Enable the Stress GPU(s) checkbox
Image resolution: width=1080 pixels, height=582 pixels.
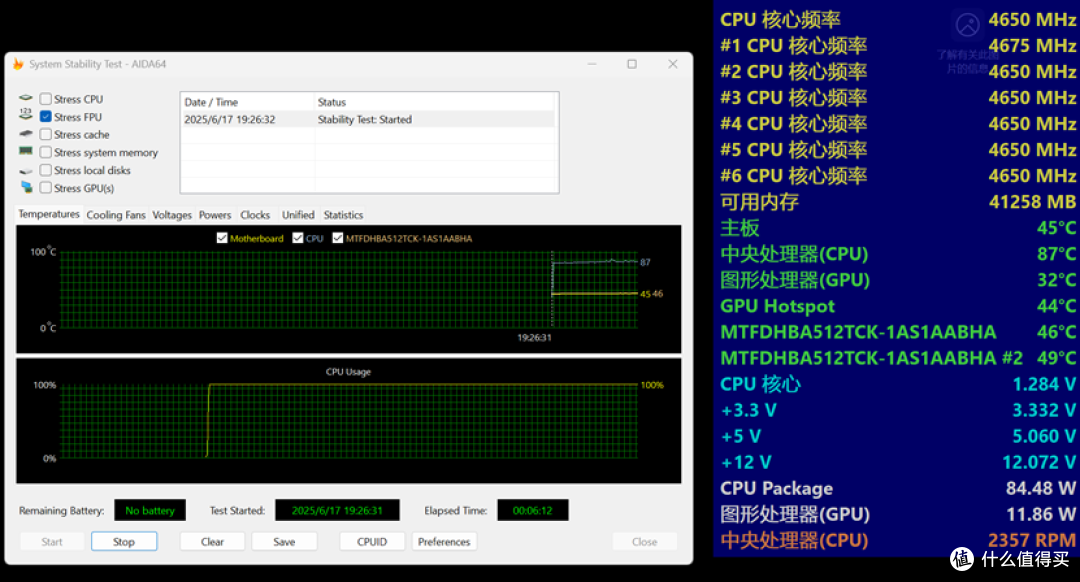(x=45, y=188)
